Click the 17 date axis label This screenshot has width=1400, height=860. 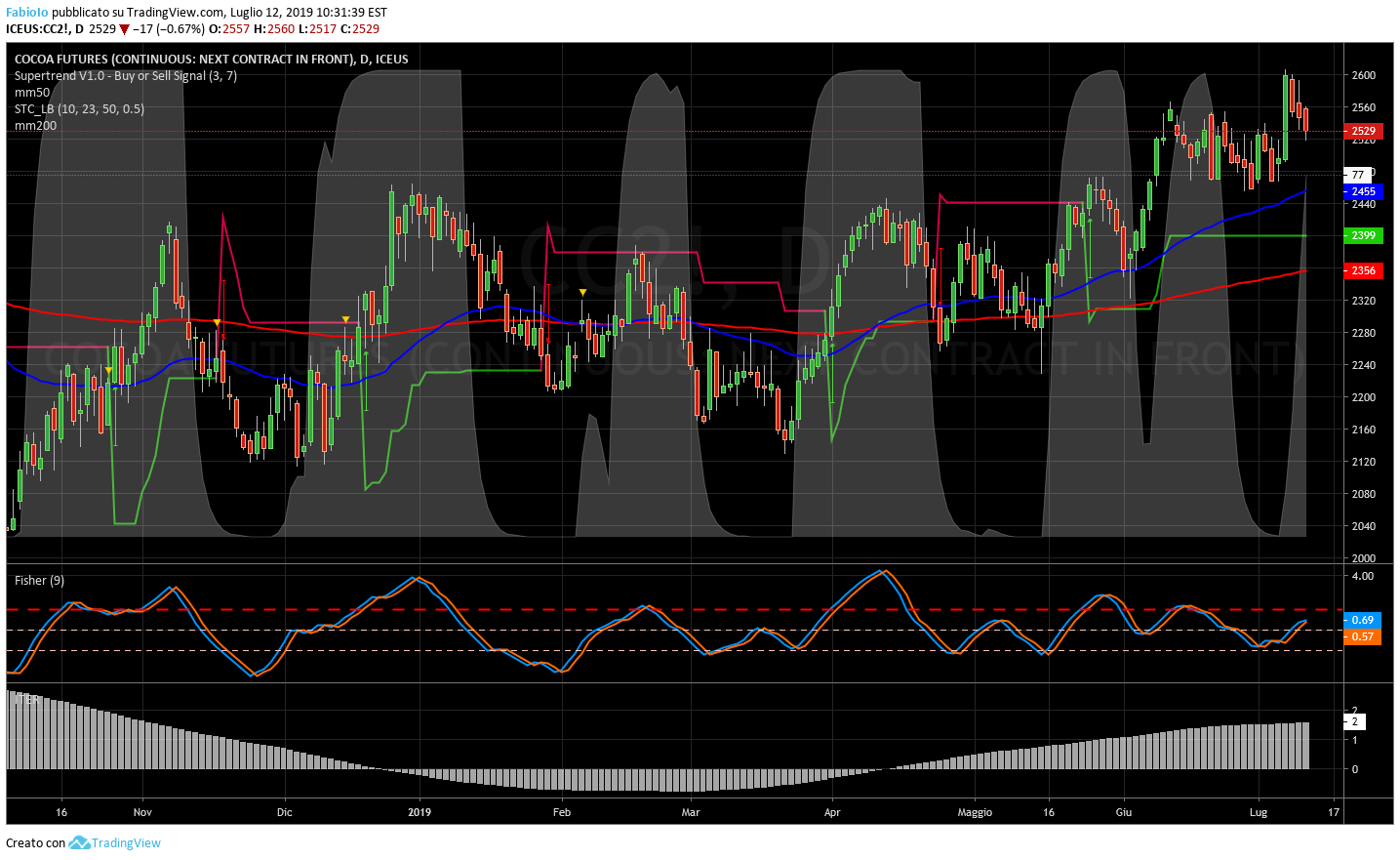pyautogui.click(x=1334, y=812)
